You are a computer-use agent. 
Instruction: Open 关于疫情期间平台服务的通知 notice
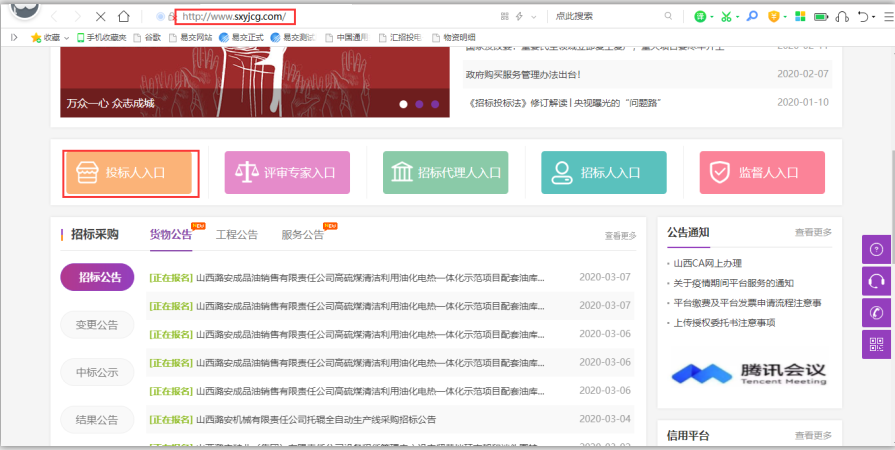coord(733,283)
